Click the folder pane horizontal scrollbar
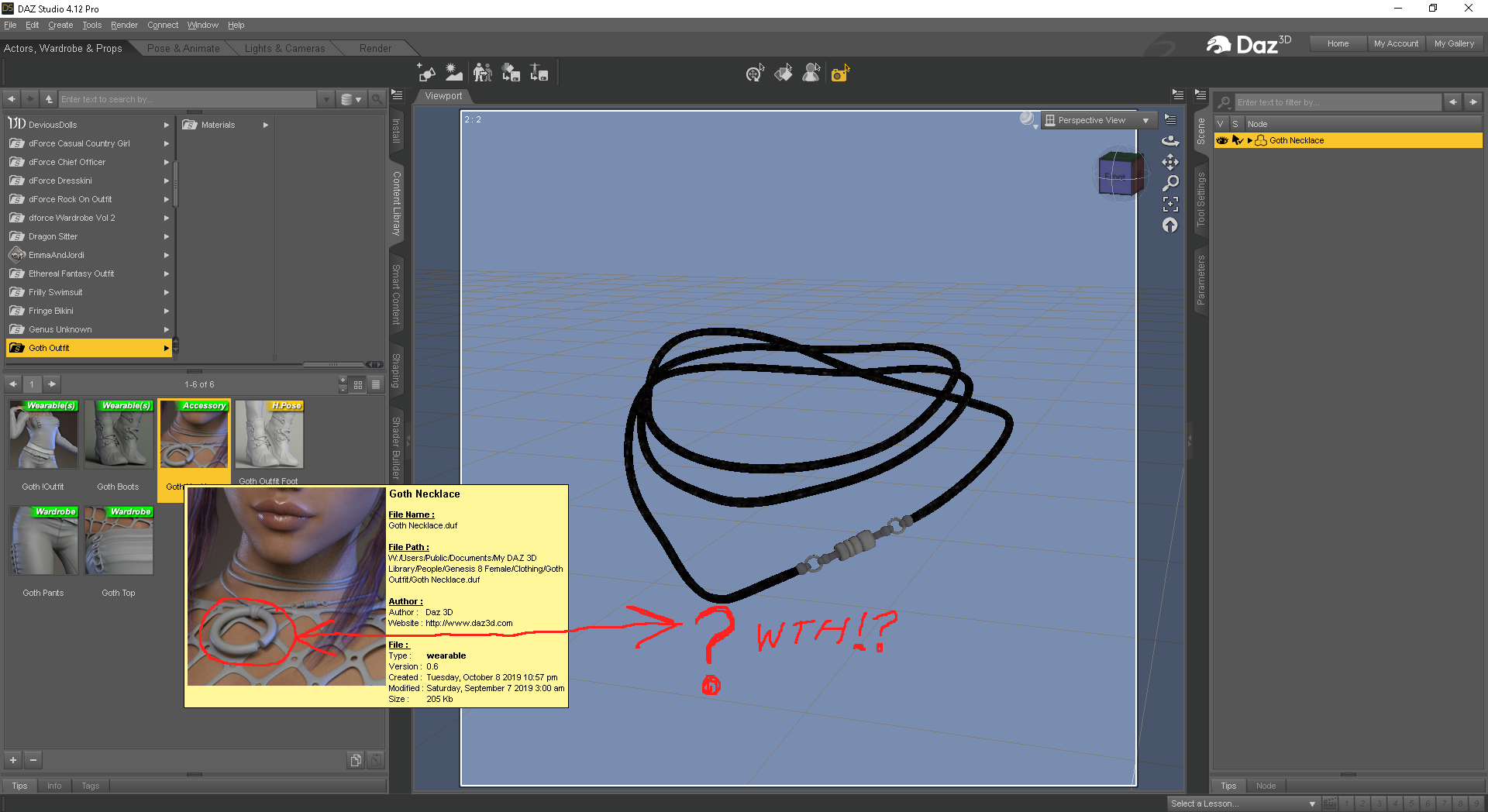1488x812 pixels. point(333,364)
